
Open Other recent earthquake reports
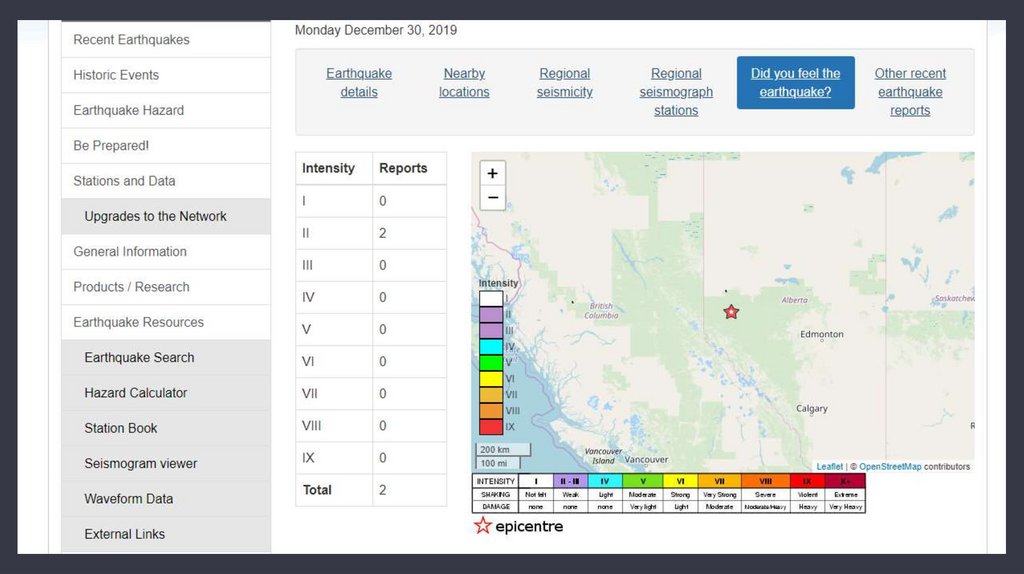pyautogui.click(x=910, y=92)
